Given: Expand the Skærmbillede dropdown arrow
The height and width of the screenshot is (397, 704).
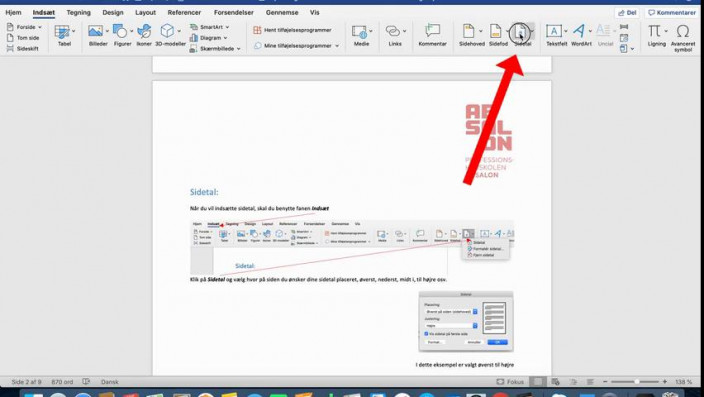Looking at the screenshot, I should 238,49.
